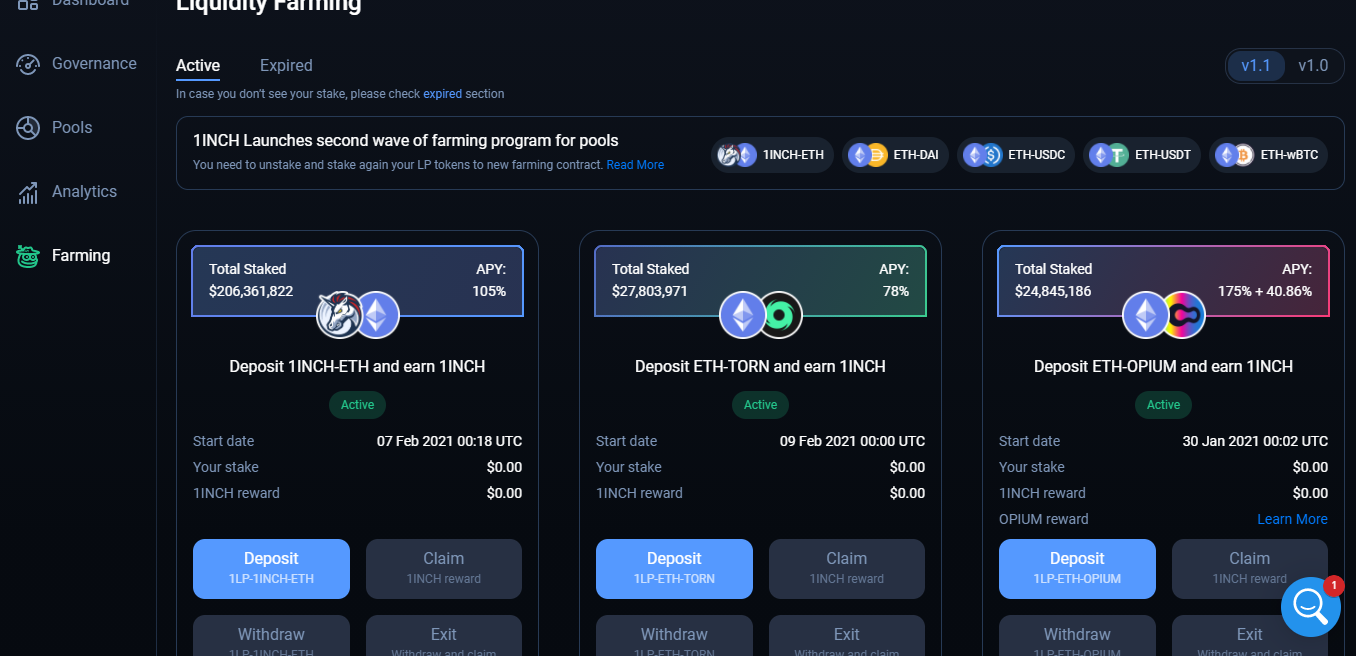Select the Active farming tab
The width and height of the screenshot is (1356, 656).
(198, 66)
